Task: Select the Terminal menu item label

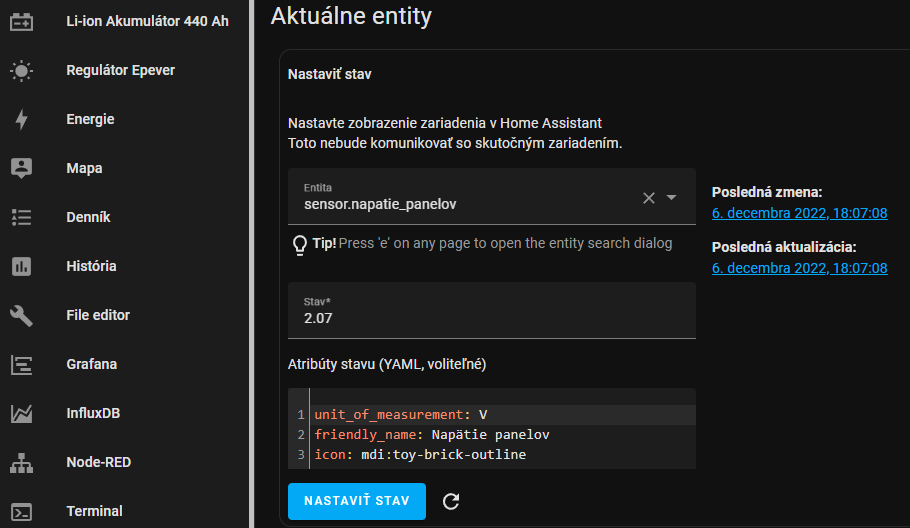Action: 94,511
